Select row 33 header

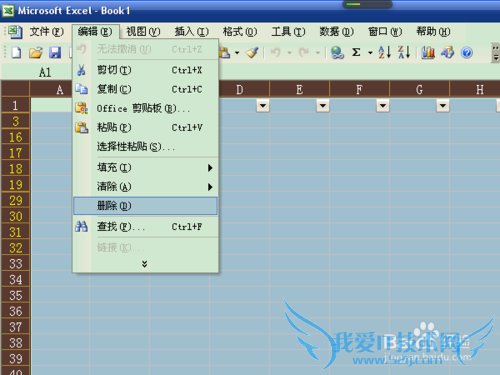(x=15, y=264)
